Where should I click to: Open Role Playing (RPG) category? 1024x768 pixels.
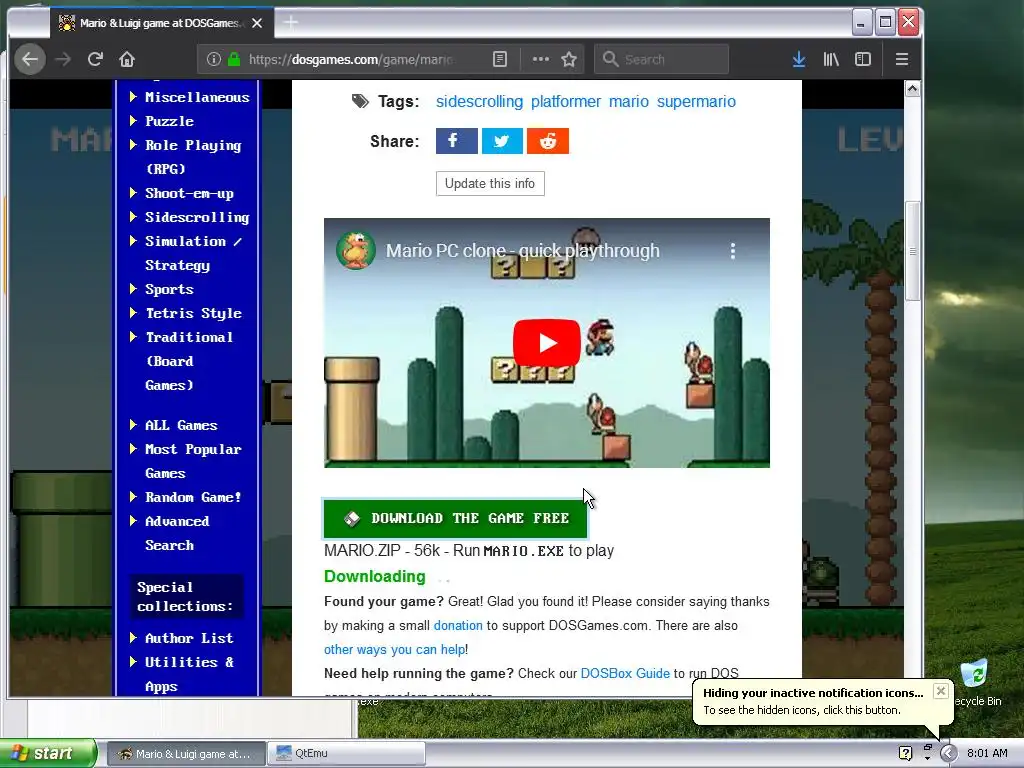pos(193,157)
